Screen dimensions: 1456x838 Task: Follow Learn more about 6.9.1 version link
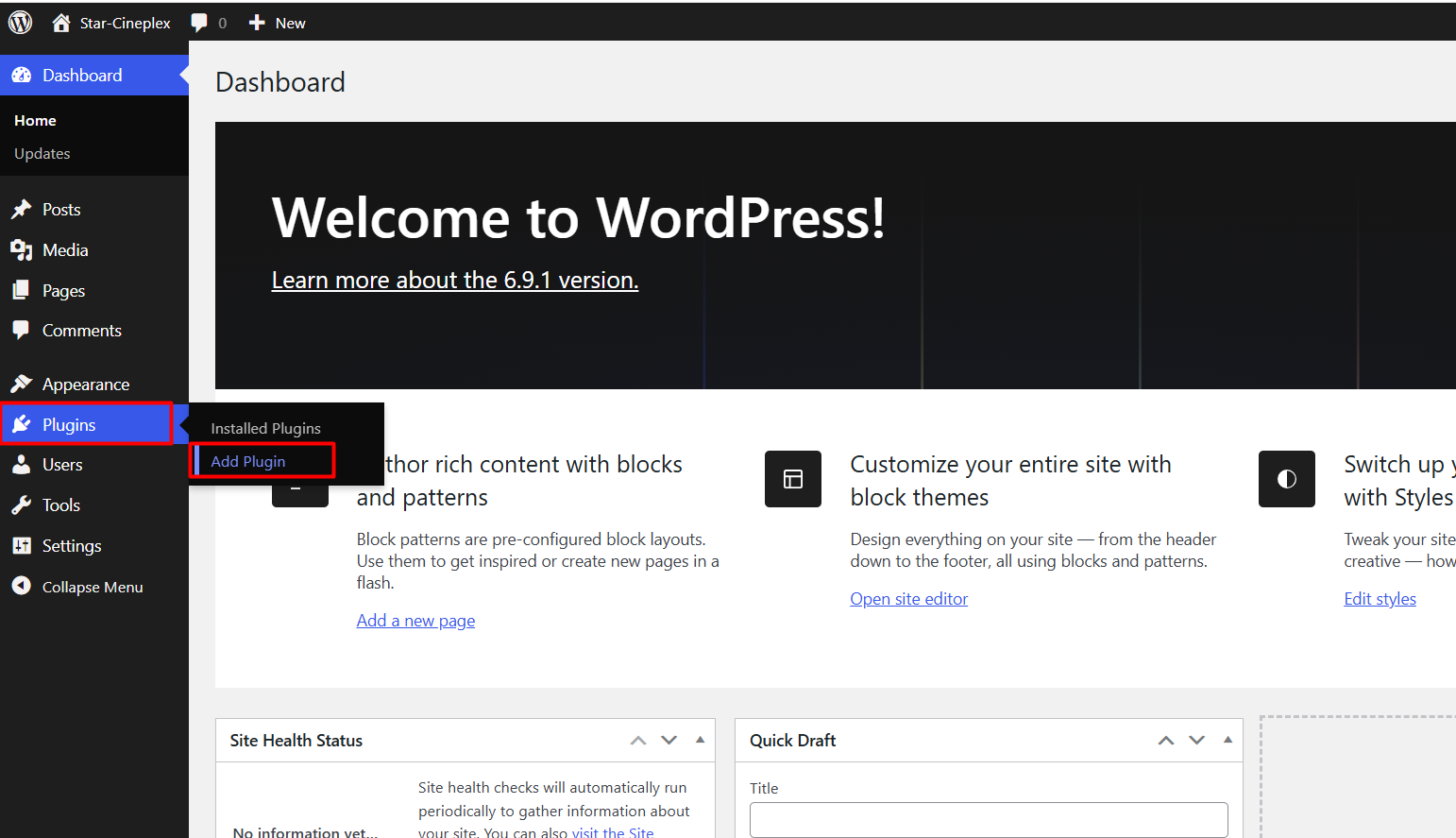454,281
